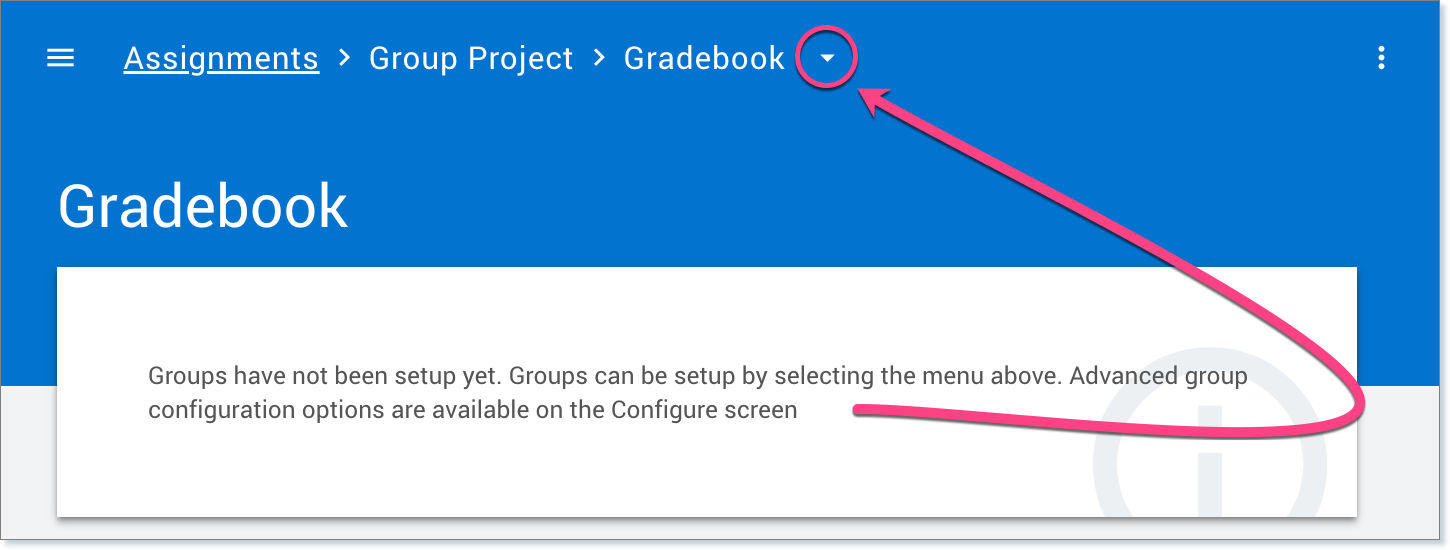The height and width of the screenshot is (550, 1450).
Task: Click the Gradebook breadcrumb label
Action: click(x=704, y=59)
